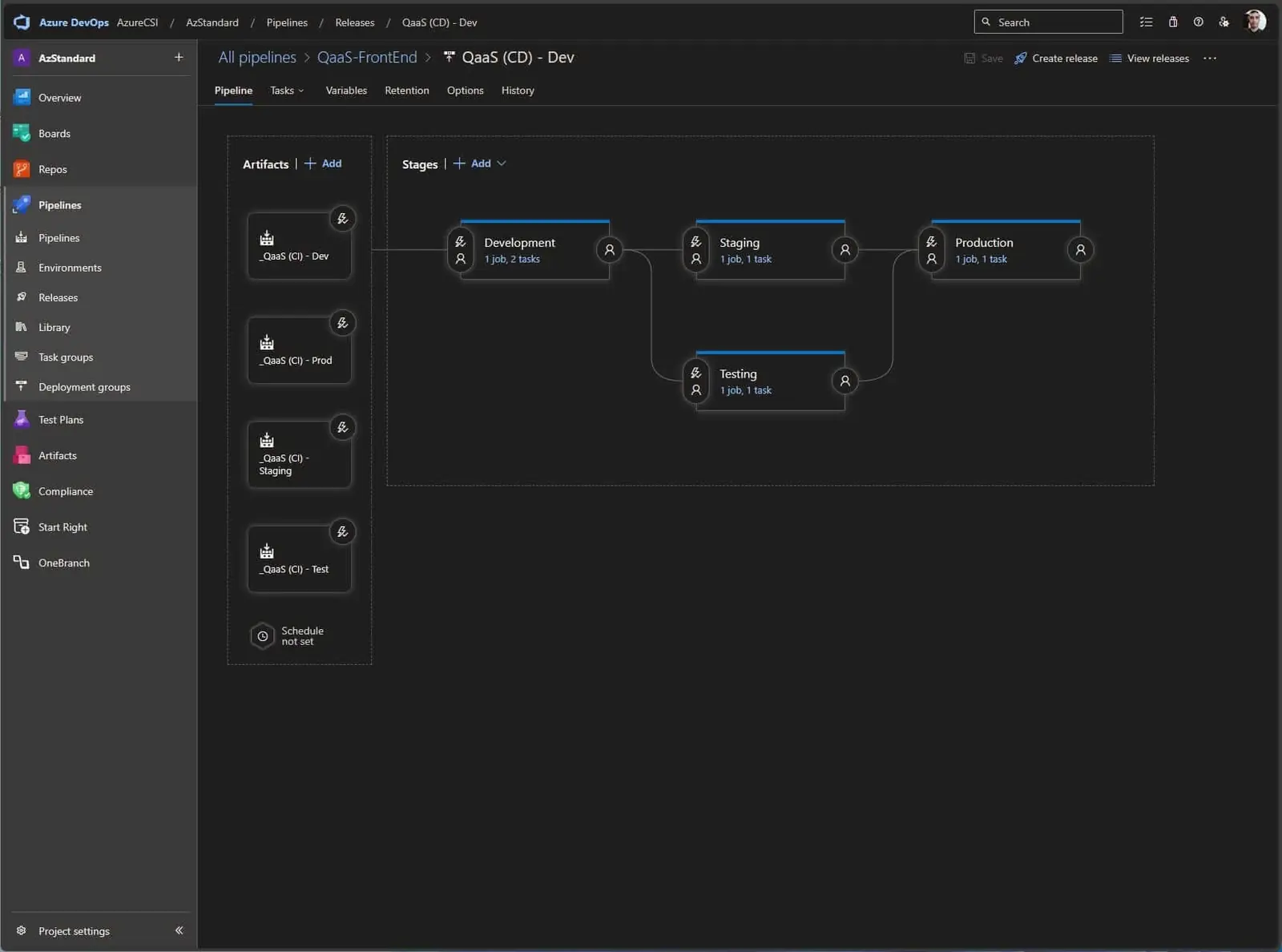
Task: Open trigger for _QaaS (CI) - Staging artifact
Action: [342, 427]
